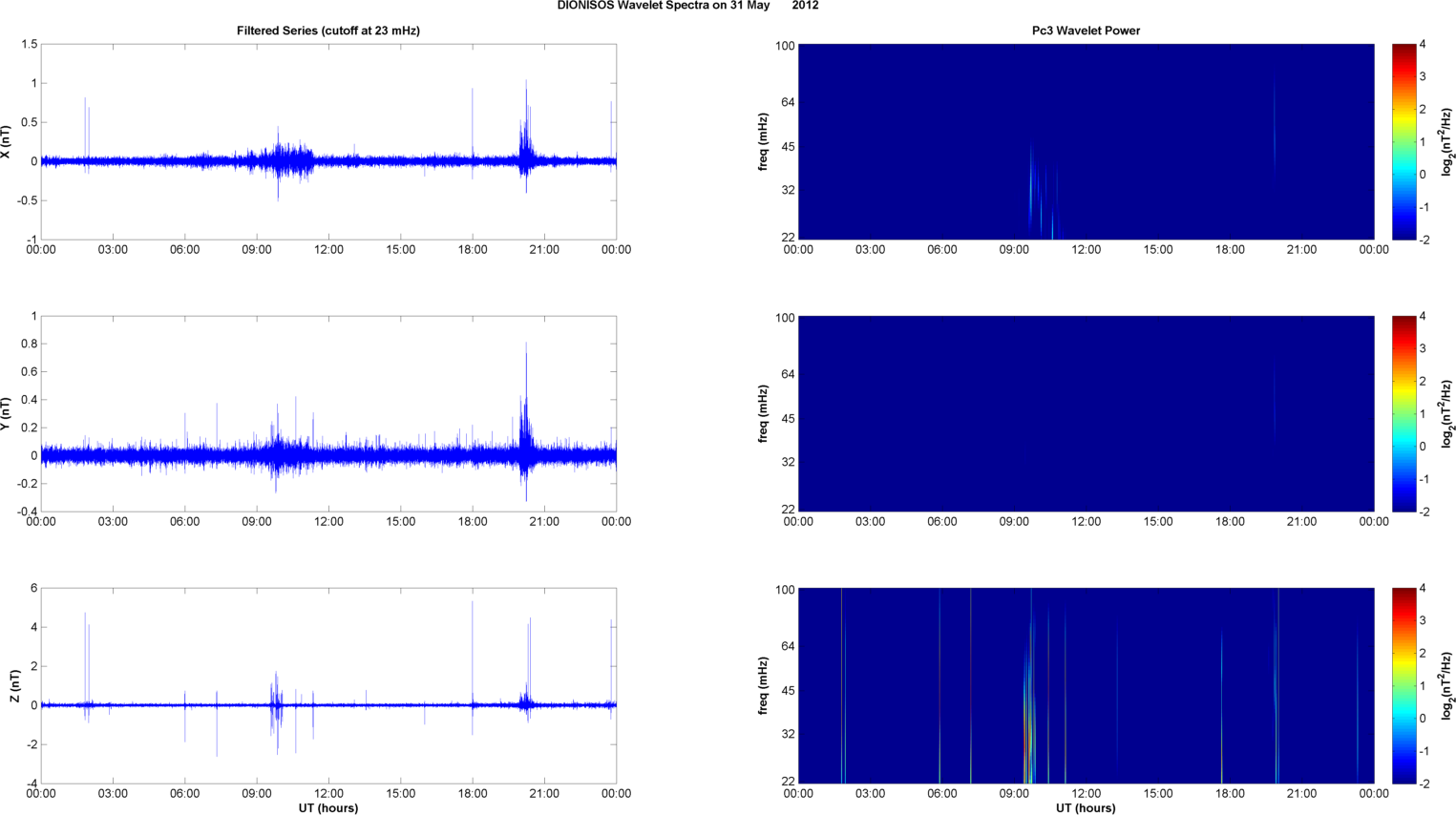Click the Z (nT) vertical axis label
This screenshot has width=1456, height=815.
coord(13,685)
